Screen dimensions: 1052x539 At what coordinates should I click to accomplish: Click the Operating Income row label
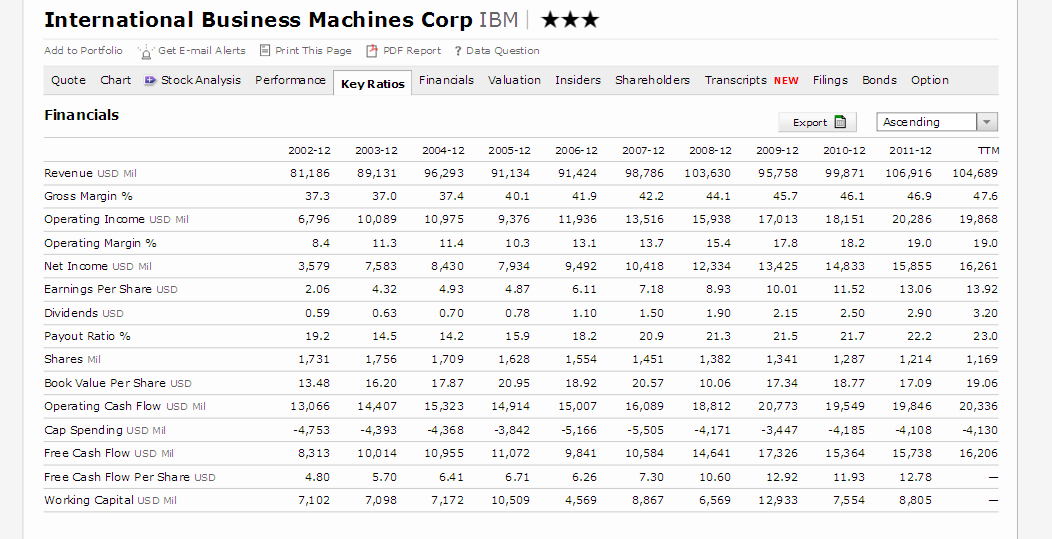[x=117, y=219]
